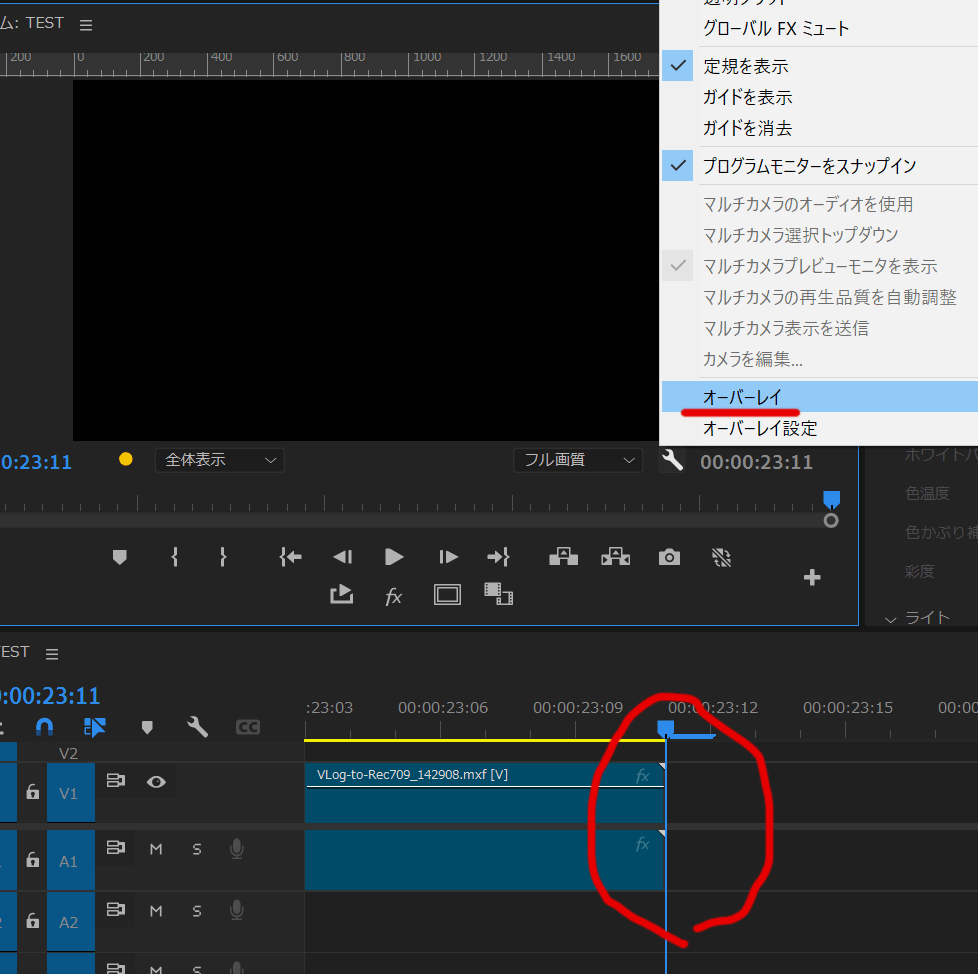Toggle Snap magnet in timeline
This screenshot has width=978, height=974.
point(44,727)
